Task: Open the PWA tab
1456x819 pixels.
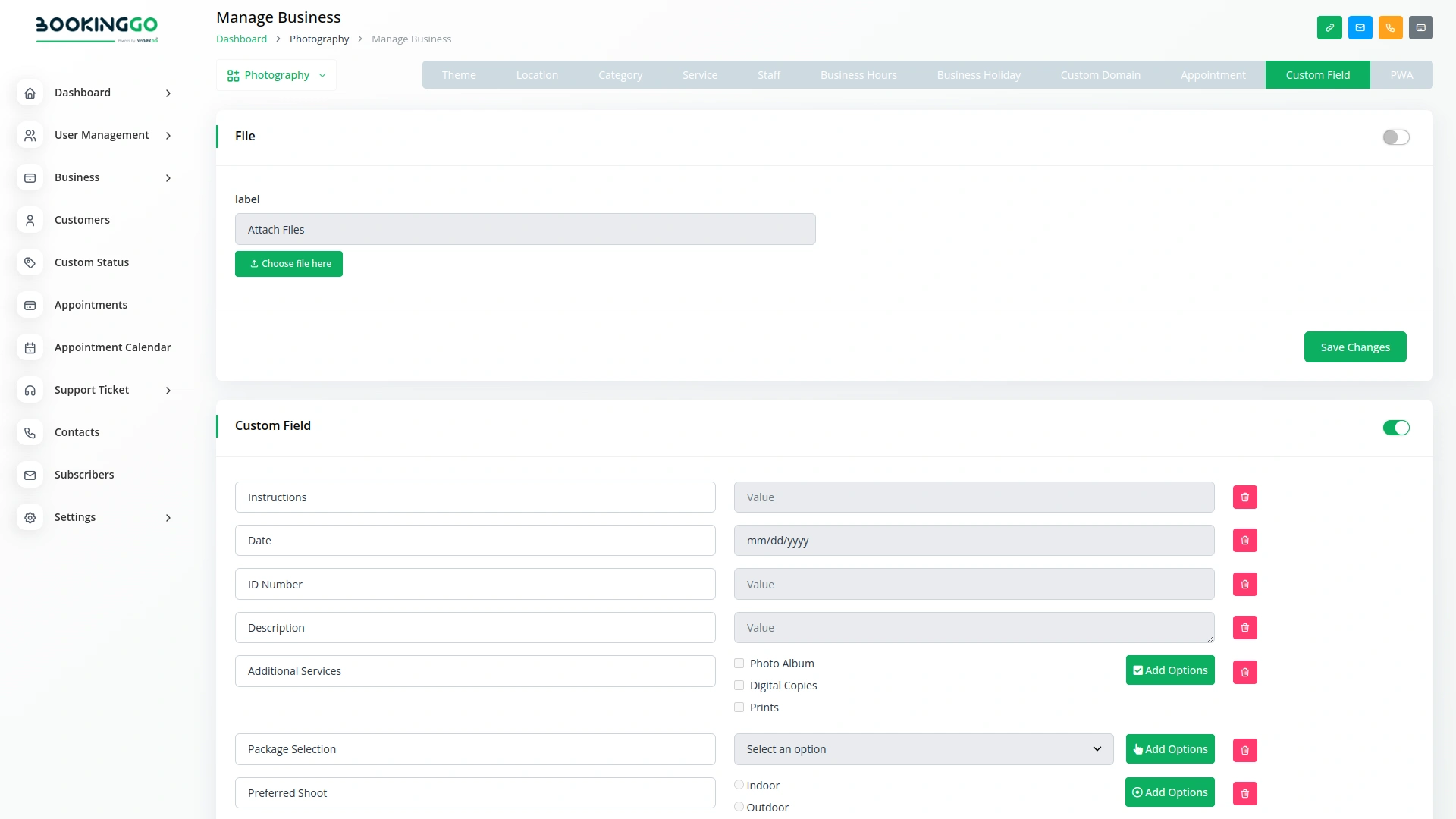Action: pos(1401,75)
